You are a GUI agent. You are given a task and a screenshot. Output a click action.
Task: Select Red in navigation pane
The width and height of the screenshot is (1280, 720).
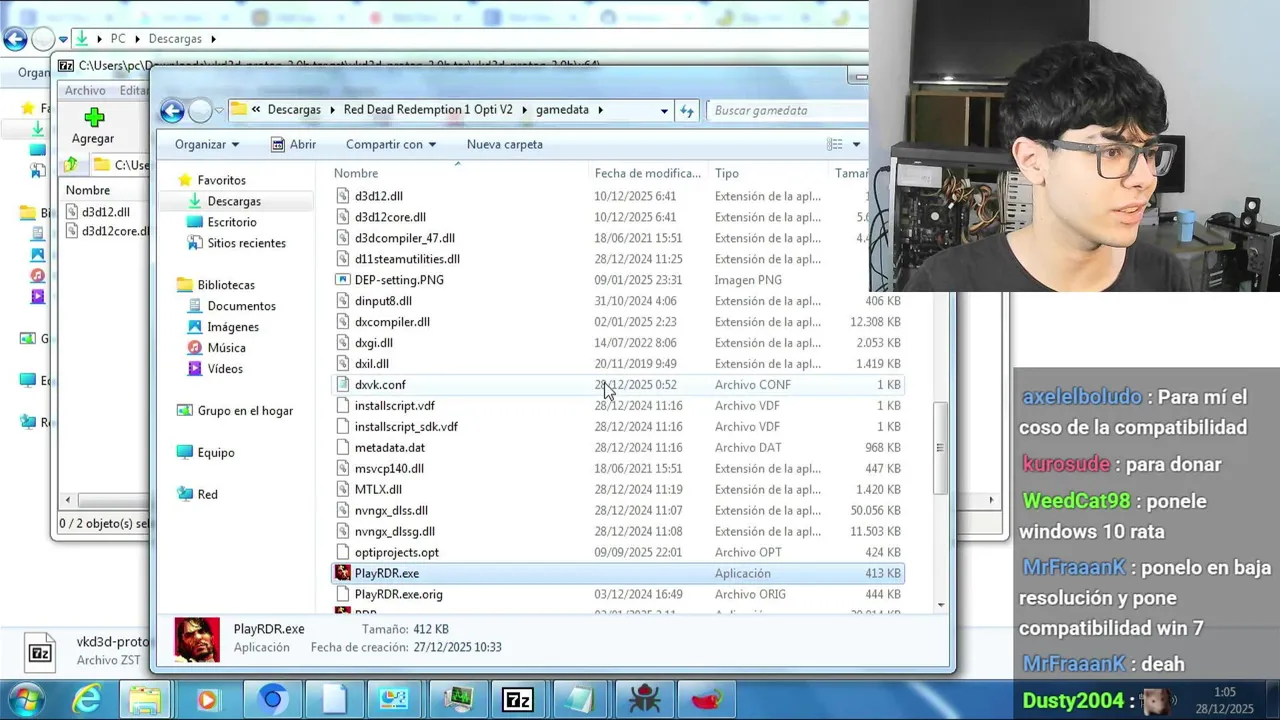click(x=207, y=495)
